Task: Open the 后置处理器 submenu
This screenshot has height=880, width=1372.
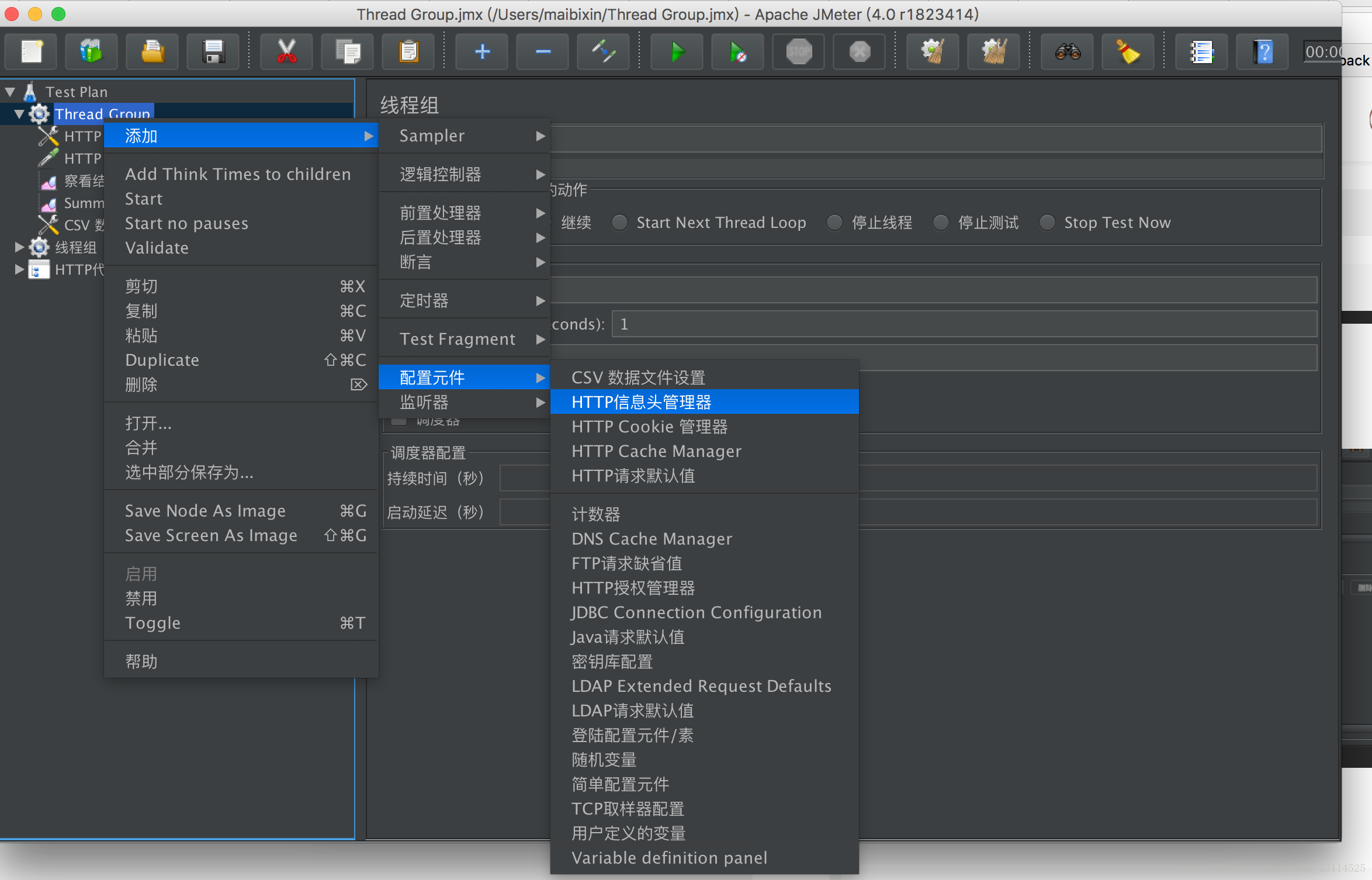Action: tap(464, 237)
